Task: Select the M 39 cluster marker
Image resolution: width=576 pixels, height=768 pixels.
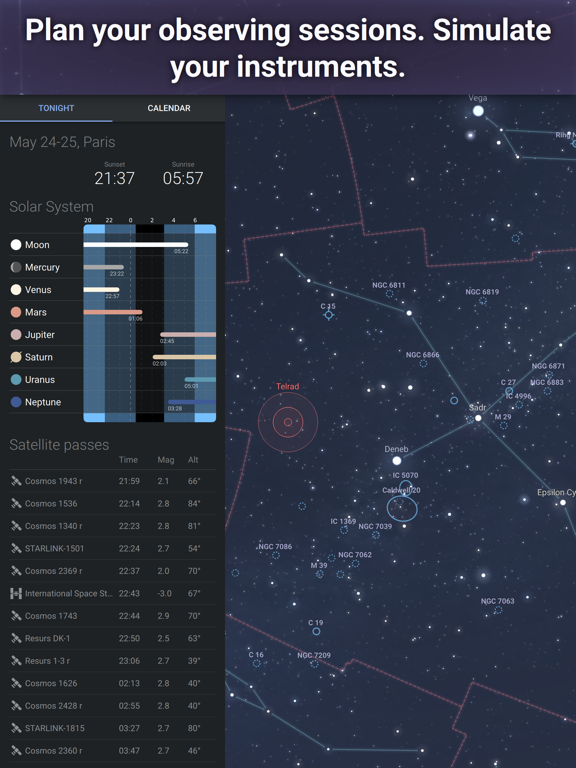Action: click(x=320, y=574)
